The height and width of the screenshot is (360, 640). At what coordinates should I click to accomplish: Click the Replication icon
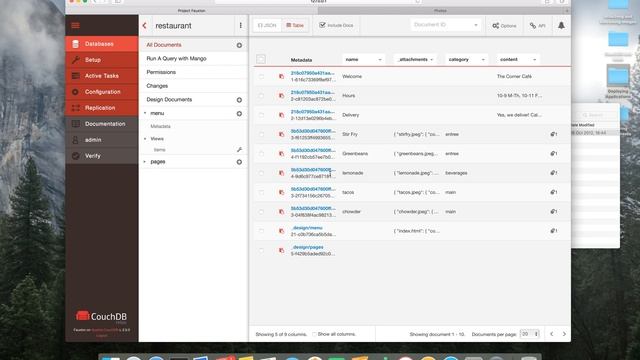pos(76,108)
